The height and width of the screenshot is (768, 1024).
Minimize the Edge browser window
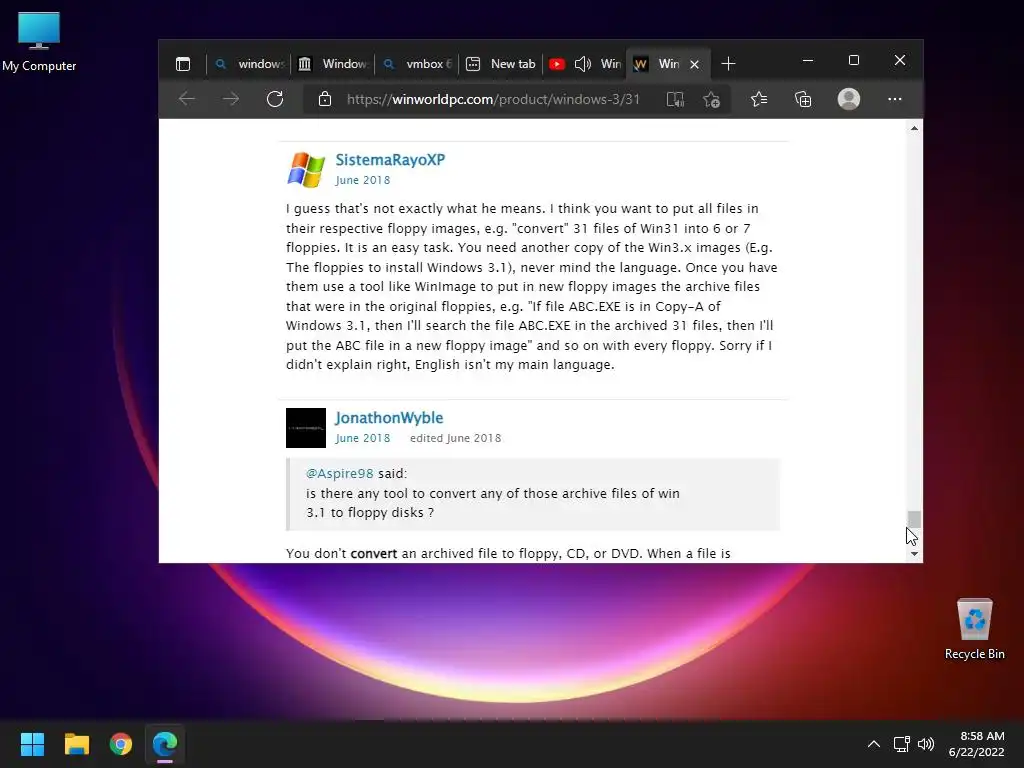(x=808, y=60)
